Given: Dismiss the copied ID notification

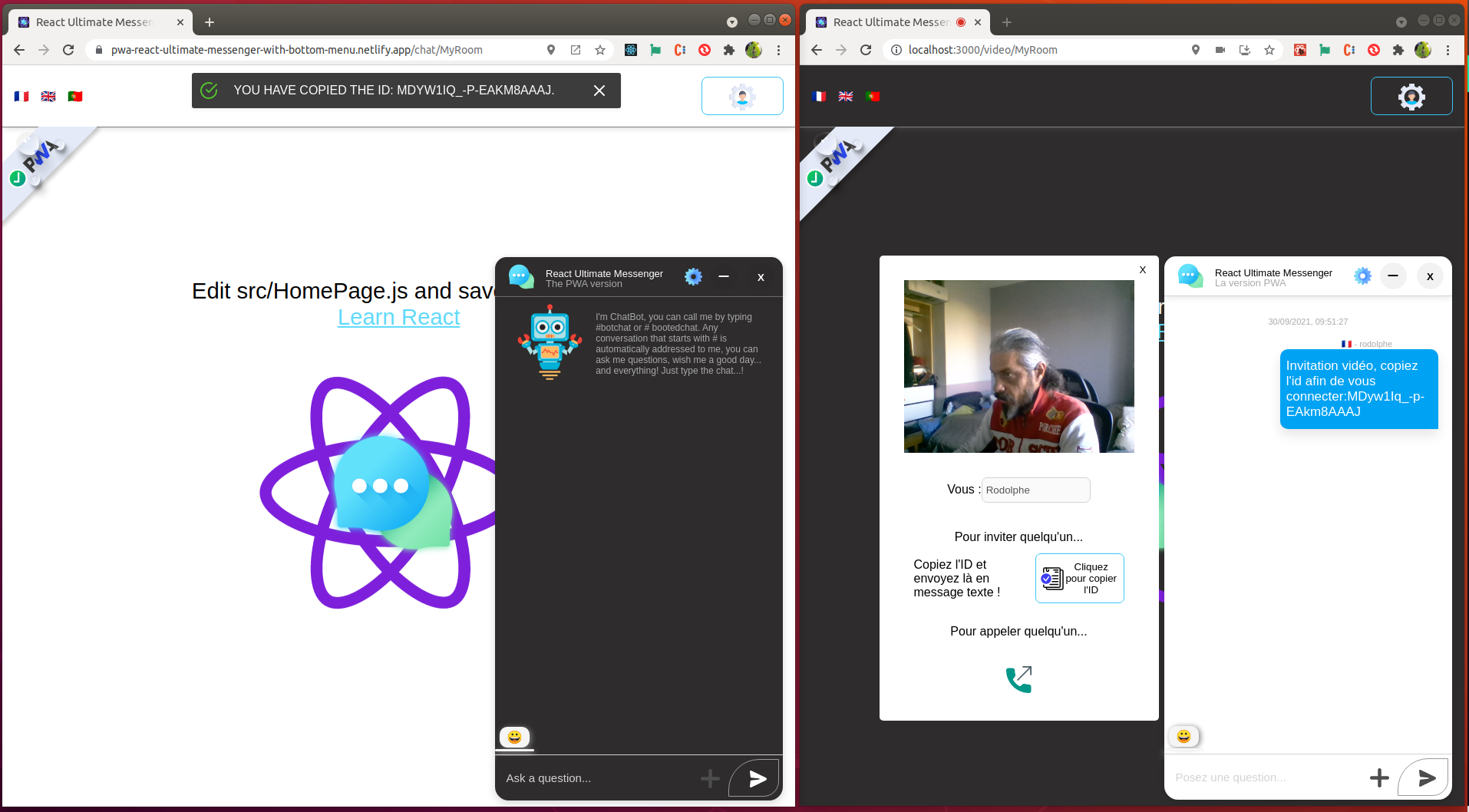Looking at the screenshot, I should pos(599,91).
